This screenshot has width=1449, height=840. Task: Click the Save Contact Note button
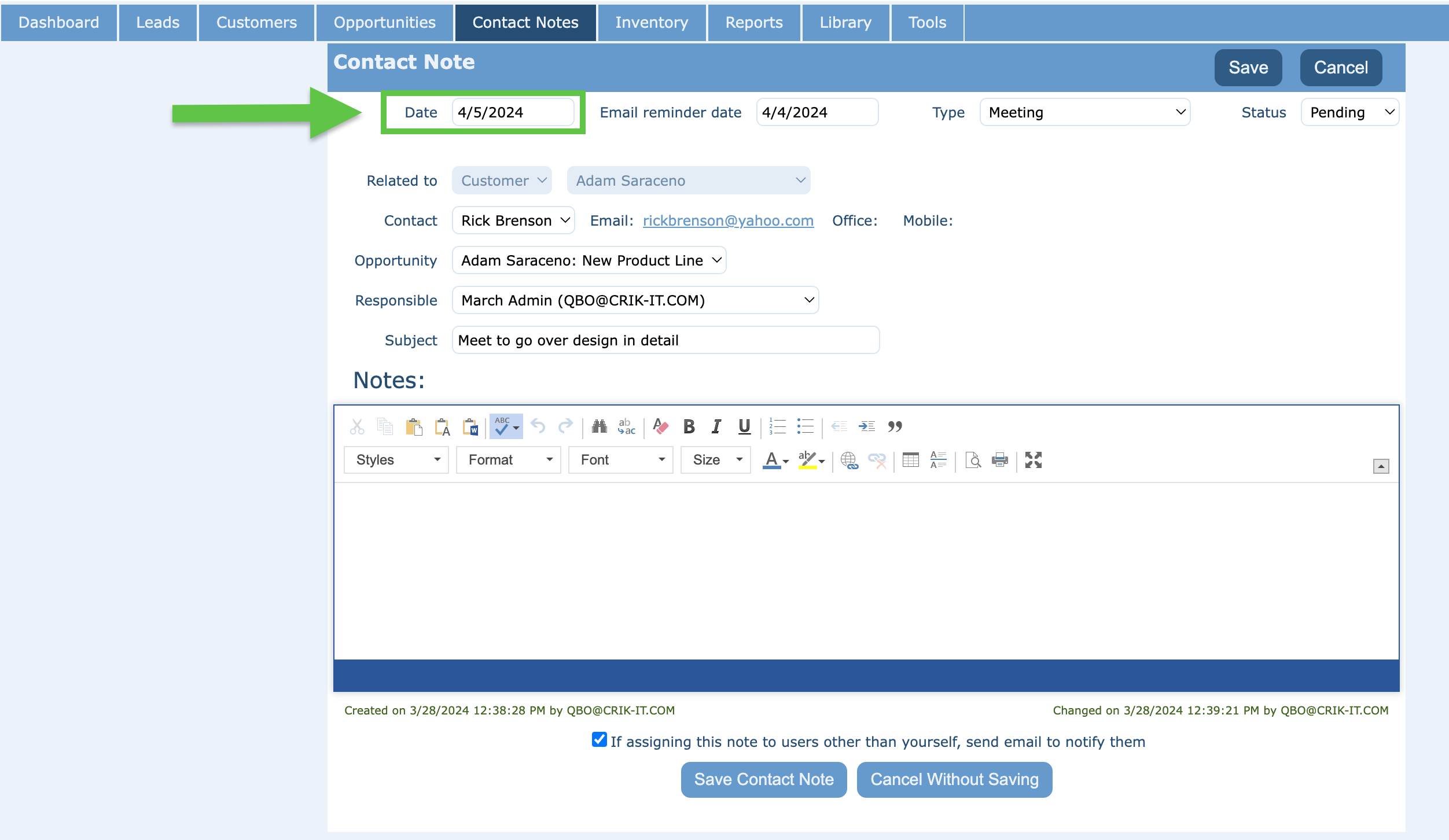(x=763, y=779)
